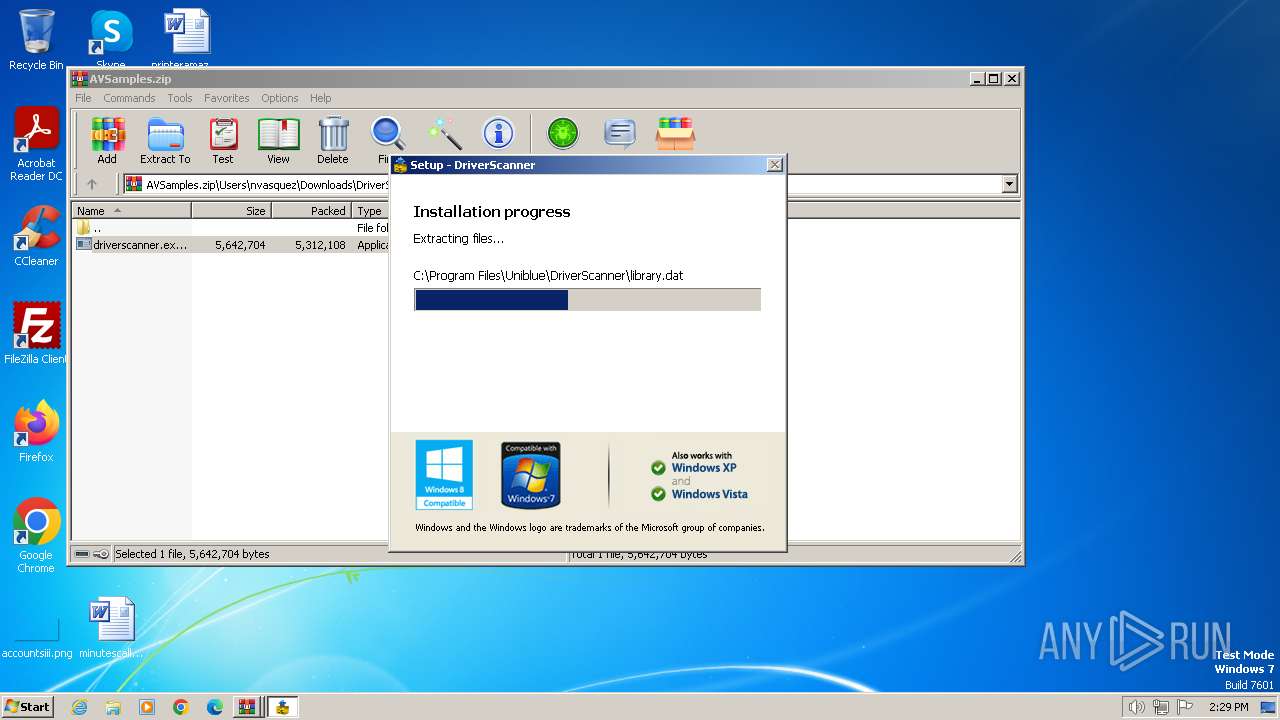Open the printeramaz Word document icon
Screen dimensions: 1280x720
(187, 40)
